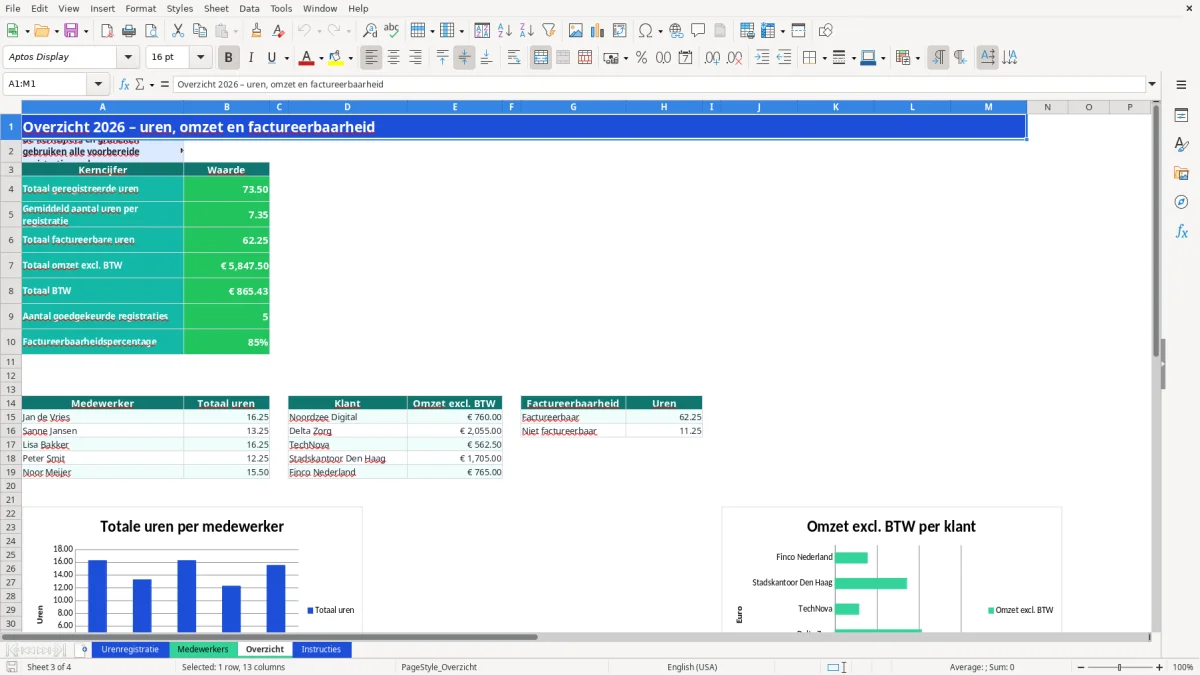Image resolution: width=1200 pixels, height=675 pixels.
Task: Switch to Medewerkers sheet tab
Action: (203, 649)
